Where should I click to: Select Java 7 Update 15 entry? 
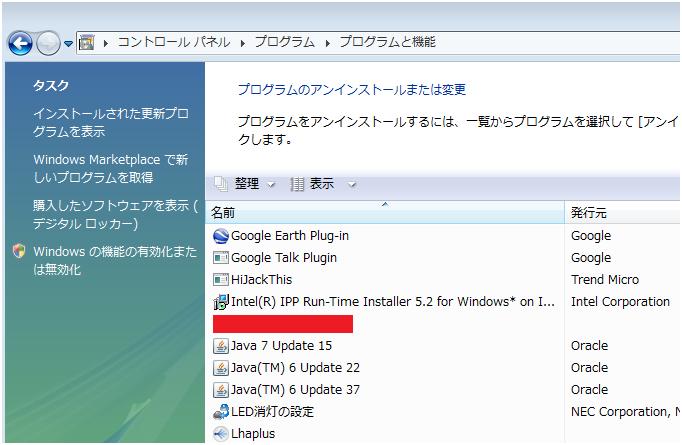click(281, 346)
